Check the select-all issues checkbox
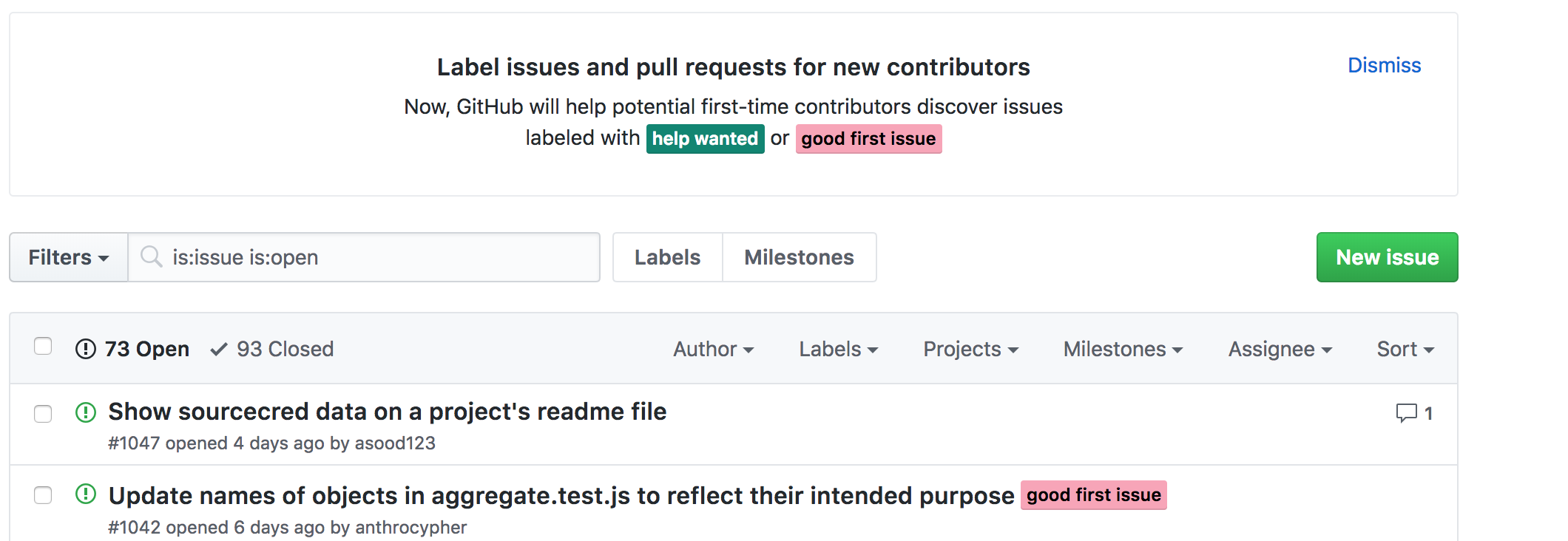 [43, 346]
